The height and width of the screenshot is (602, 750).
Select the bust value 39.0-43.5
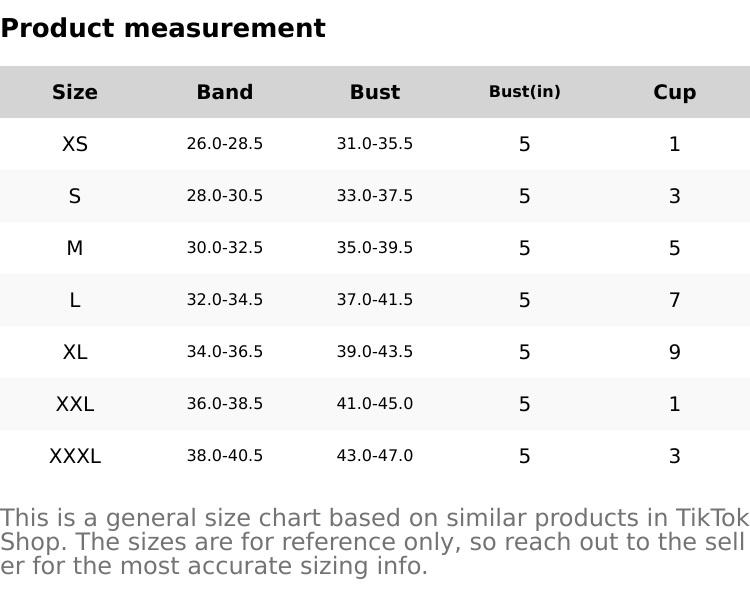[x=375, y=352]
